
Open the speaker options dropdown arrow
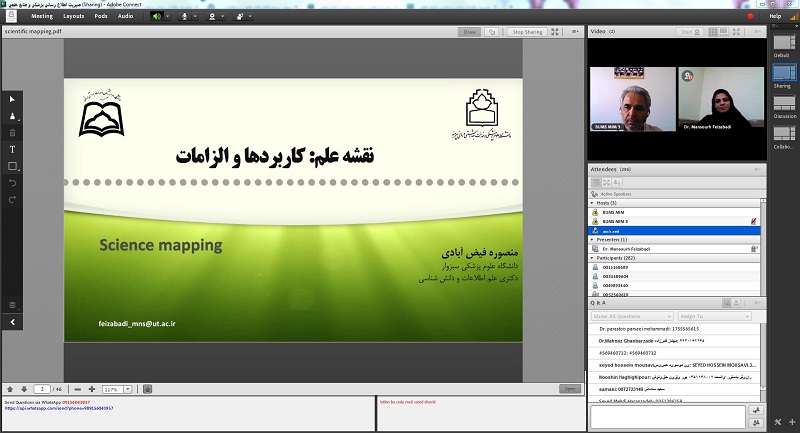(167, 16)
